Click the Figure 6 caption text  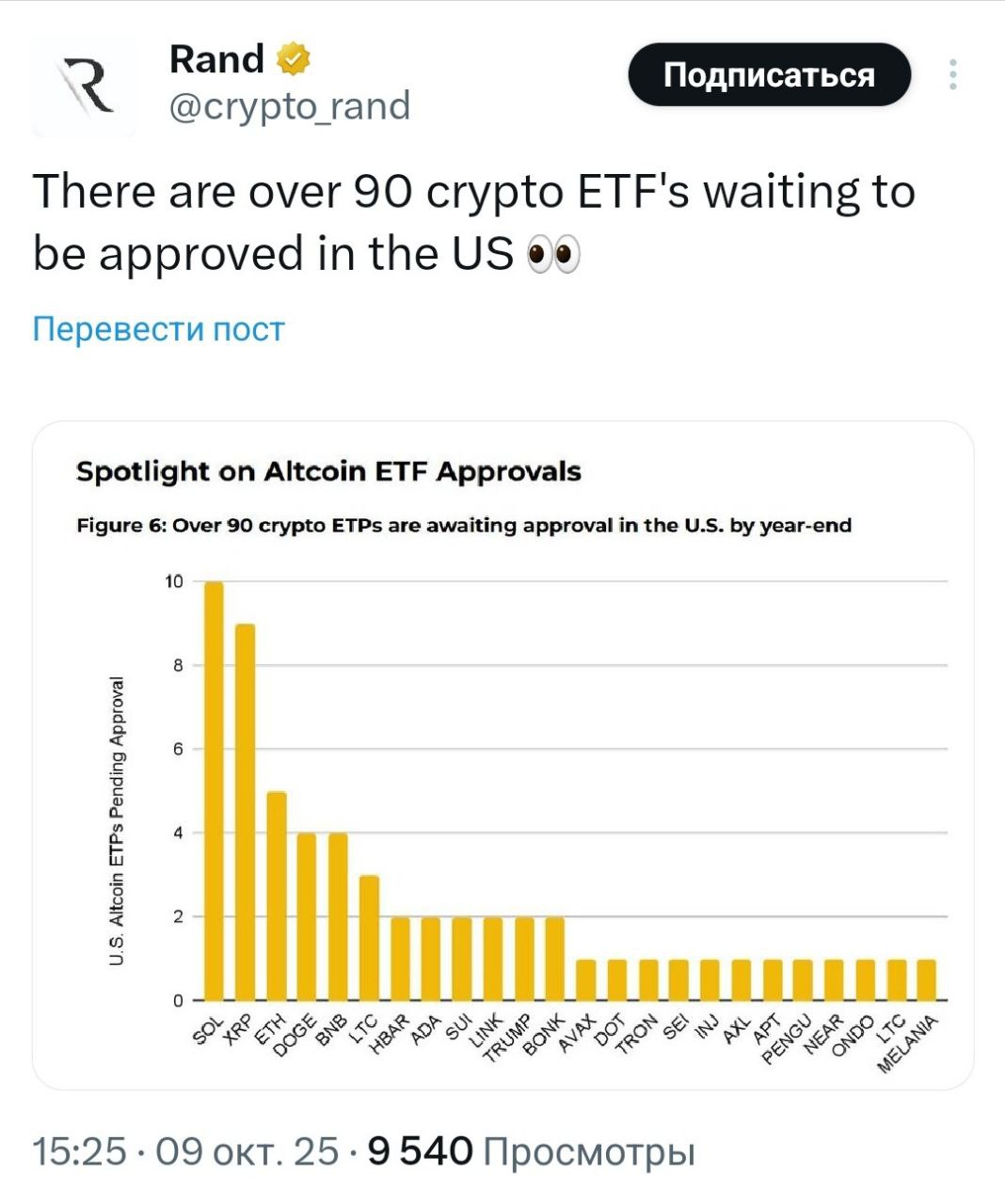pyautogui.click(x=464, y=525)
